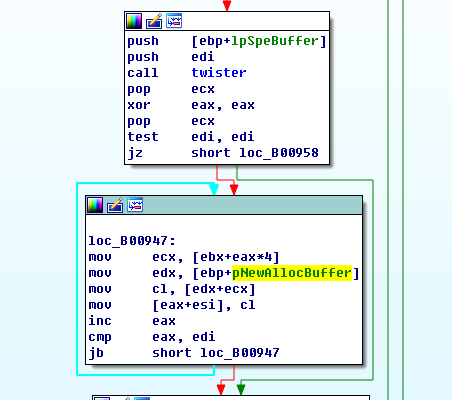The height and width of the screenshot is (400, 452).
Task: Click the edit-name pencil icon of top node
Action: tap(154, 21)
